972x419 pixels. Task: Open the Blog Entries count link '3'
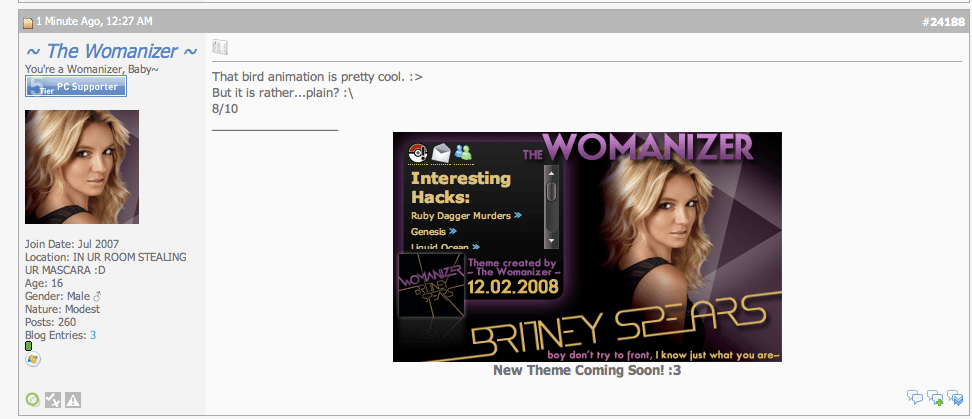pyautogui.click(x=93, y=335)
